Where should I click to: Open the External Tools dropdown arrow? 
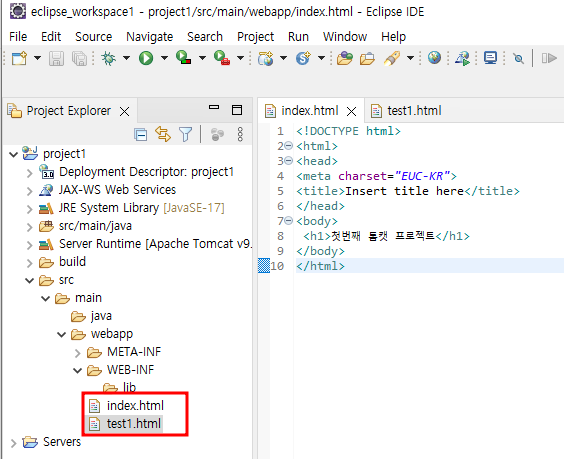[x=241, y=58]
